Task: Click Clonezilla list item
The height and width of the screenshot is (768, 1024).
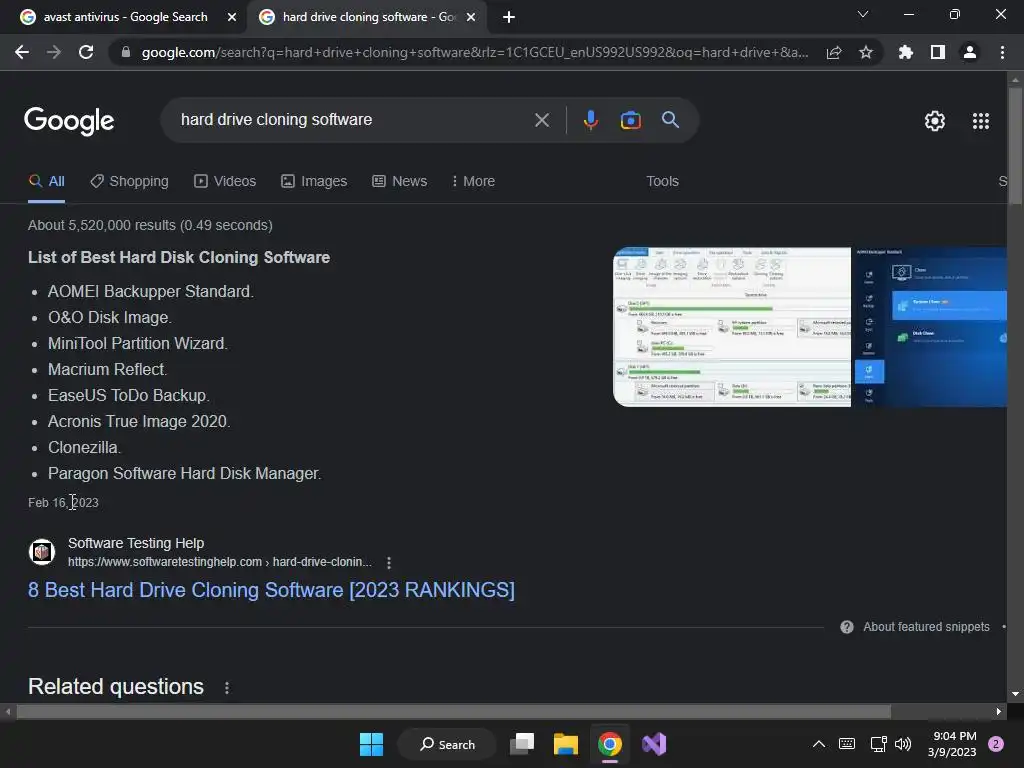Action: [x=85, y=447]
